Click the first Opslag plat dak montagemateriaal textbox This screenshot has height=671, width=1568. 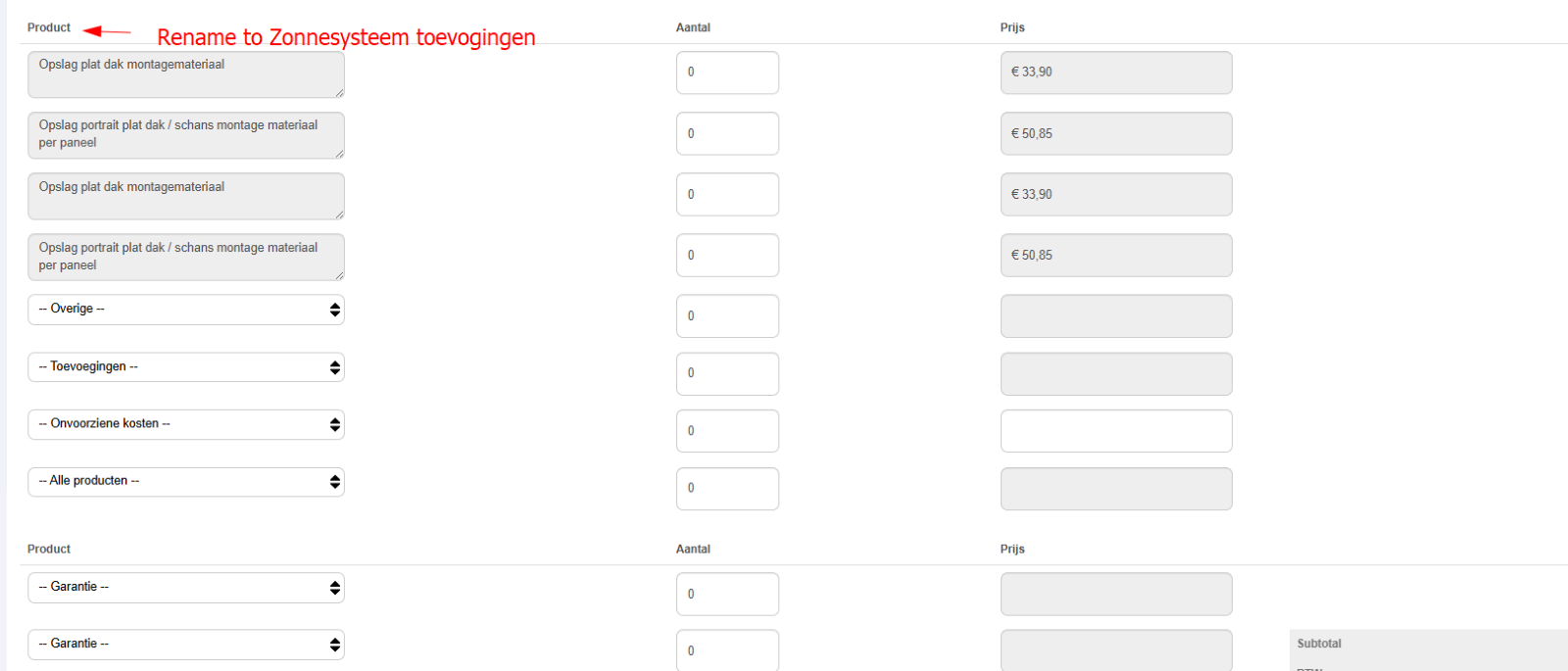185,74
